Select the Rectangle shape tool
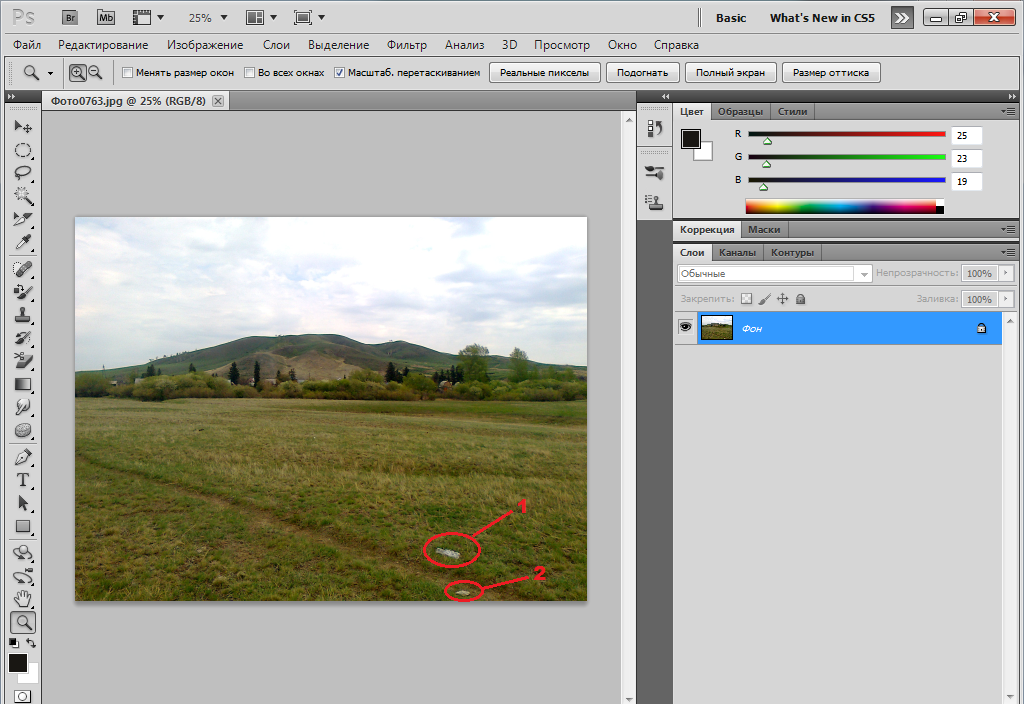The width and height of the screenshot is (1024, 704). [23, 526]
